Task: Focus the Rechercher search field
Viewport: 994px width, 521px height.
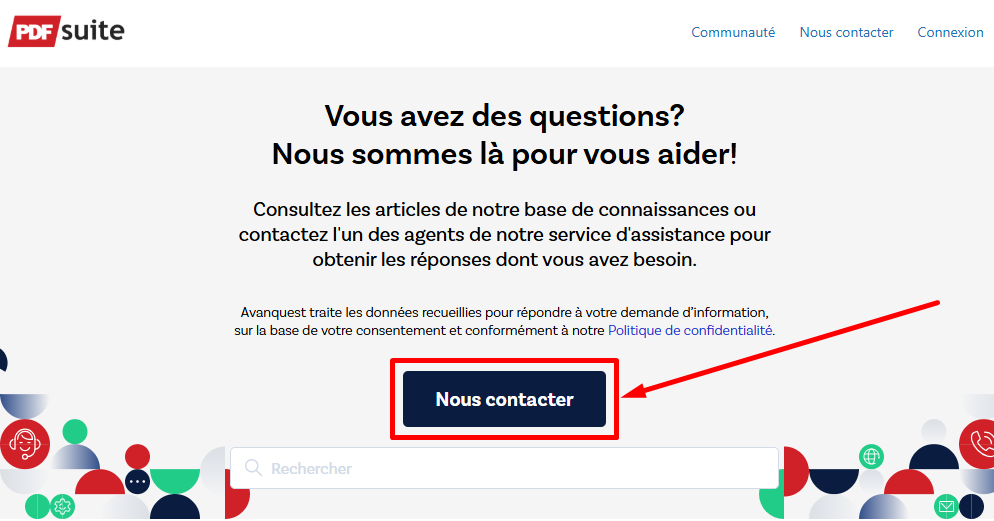Action: click(504, 468)
